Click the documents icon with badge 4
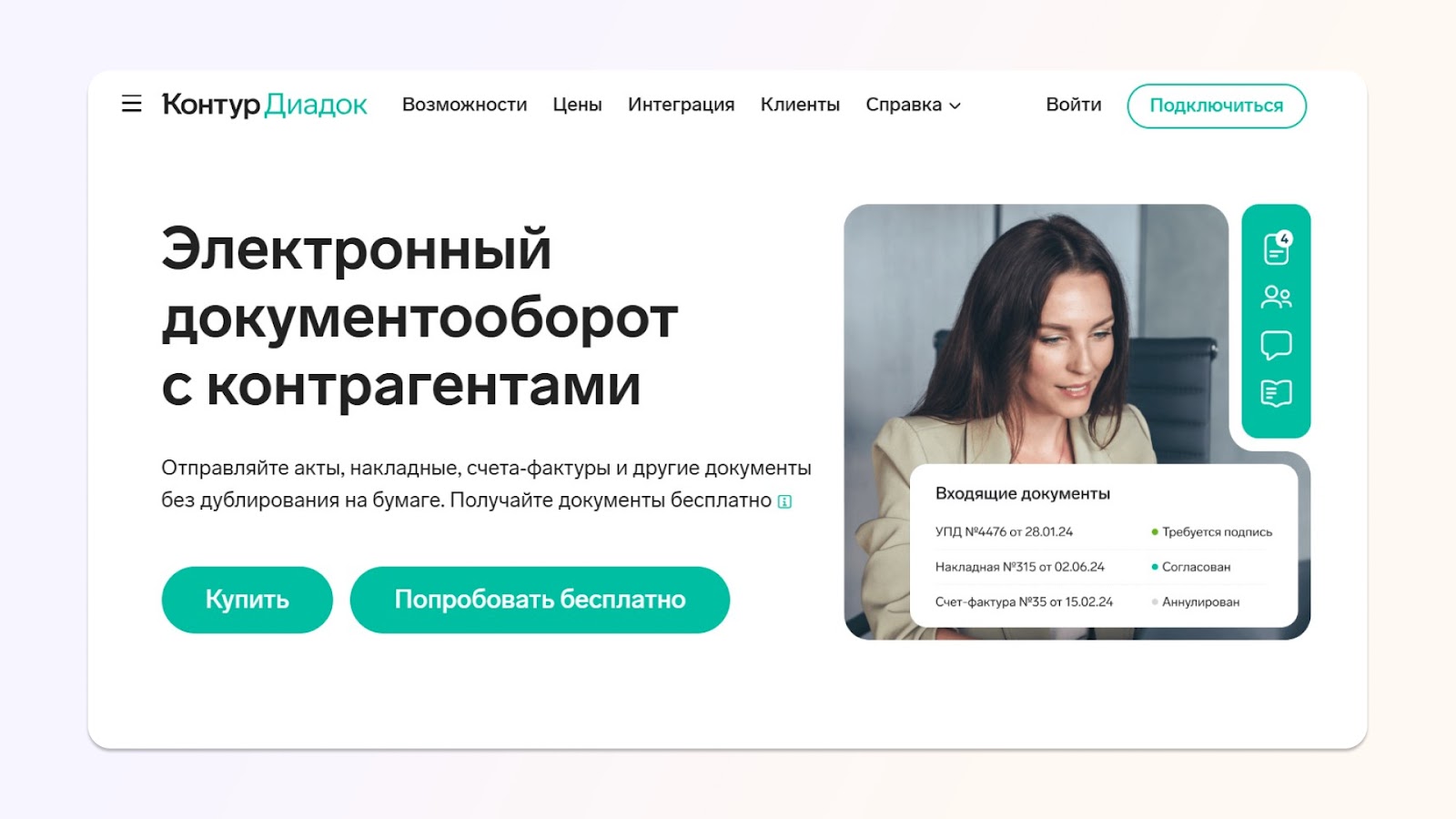The width and height of the screenshot is (1456, 819). pos(1278,248)
